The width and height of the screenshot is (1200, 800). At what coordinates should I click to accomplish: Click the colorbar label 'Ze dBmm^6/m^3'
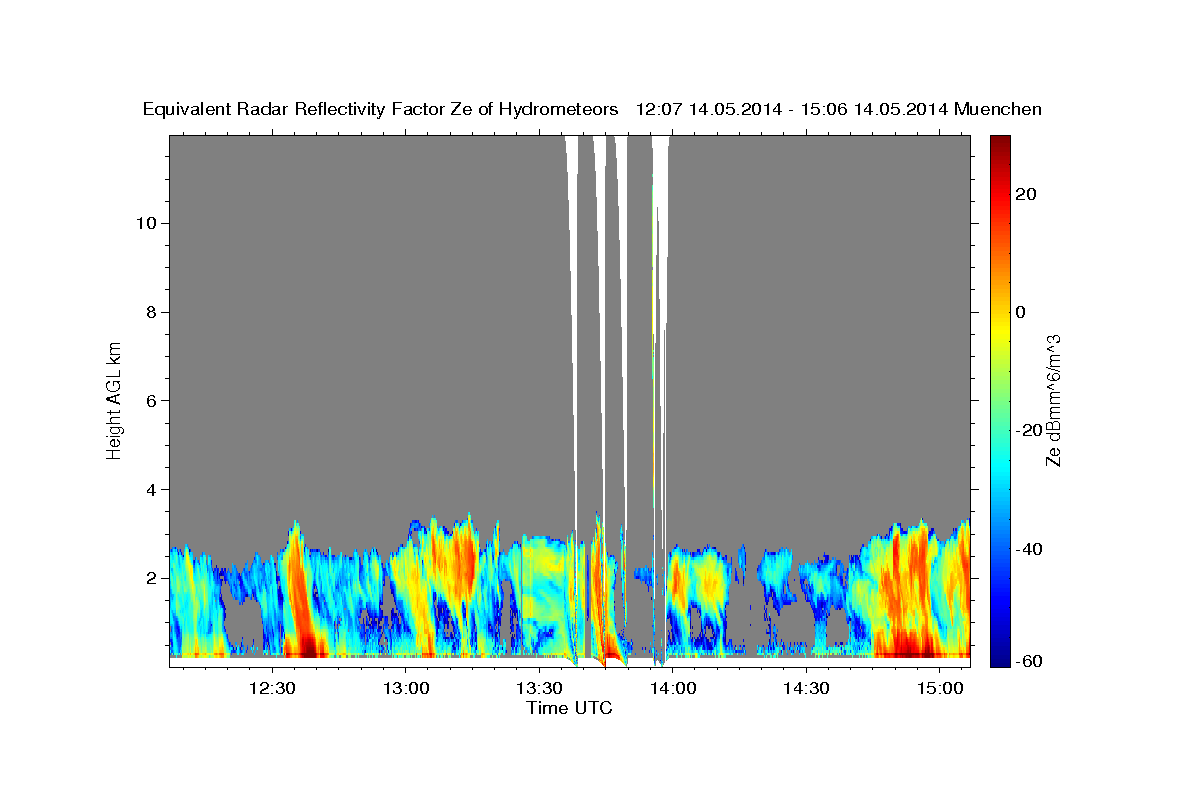point(1052,400)
